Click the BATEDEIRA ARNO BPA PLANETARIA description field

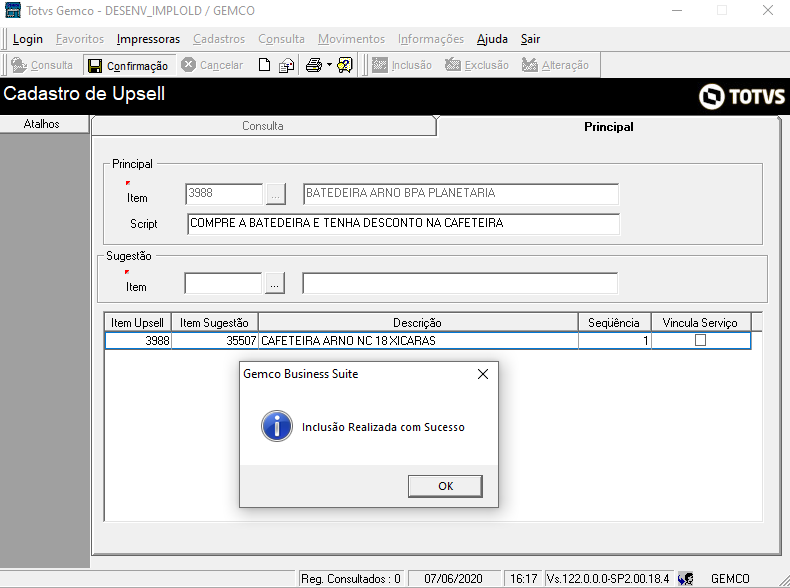tap(461, 194)
